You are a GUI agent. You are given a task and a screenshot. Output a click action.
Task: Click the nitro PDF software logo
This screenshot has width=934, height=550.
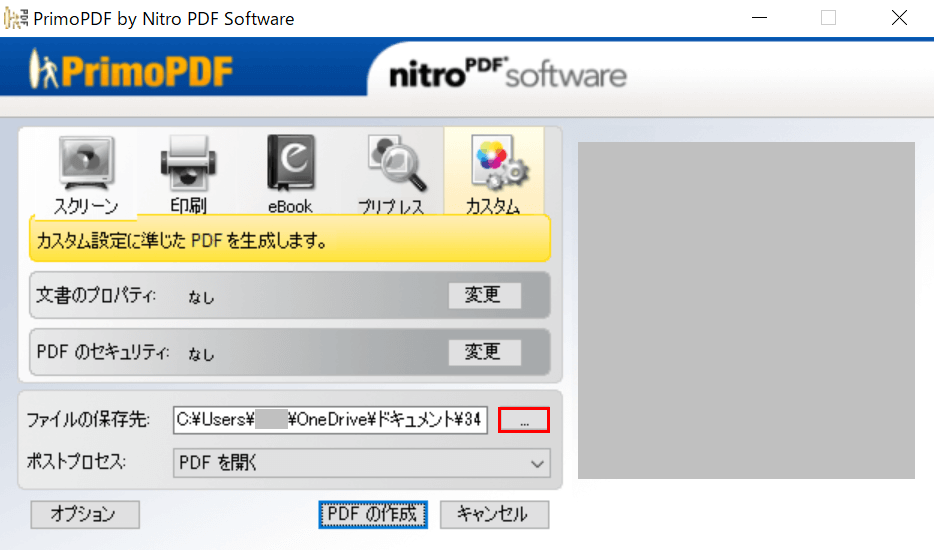508,73
